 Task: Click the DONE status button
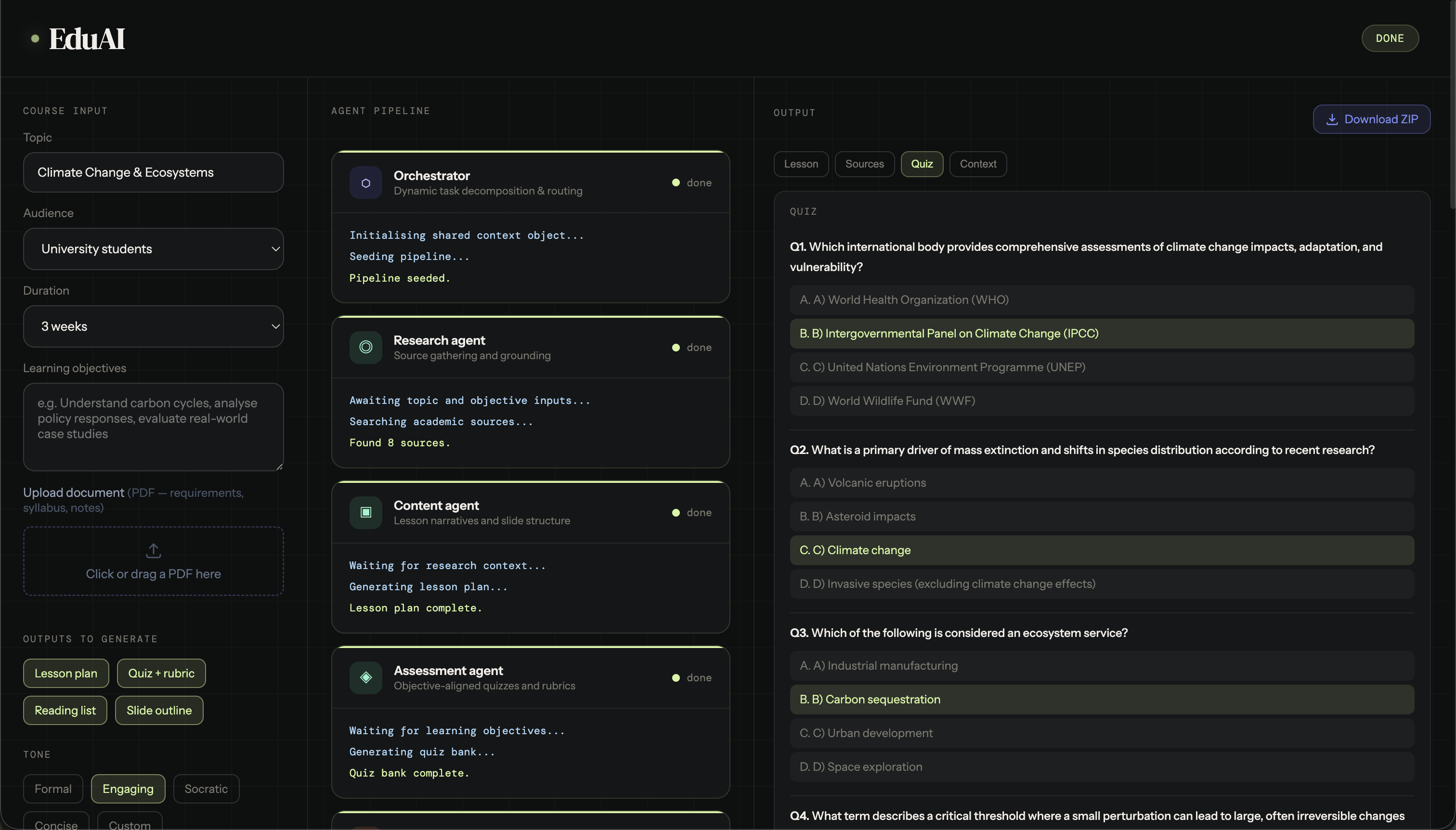[1389, 38]
